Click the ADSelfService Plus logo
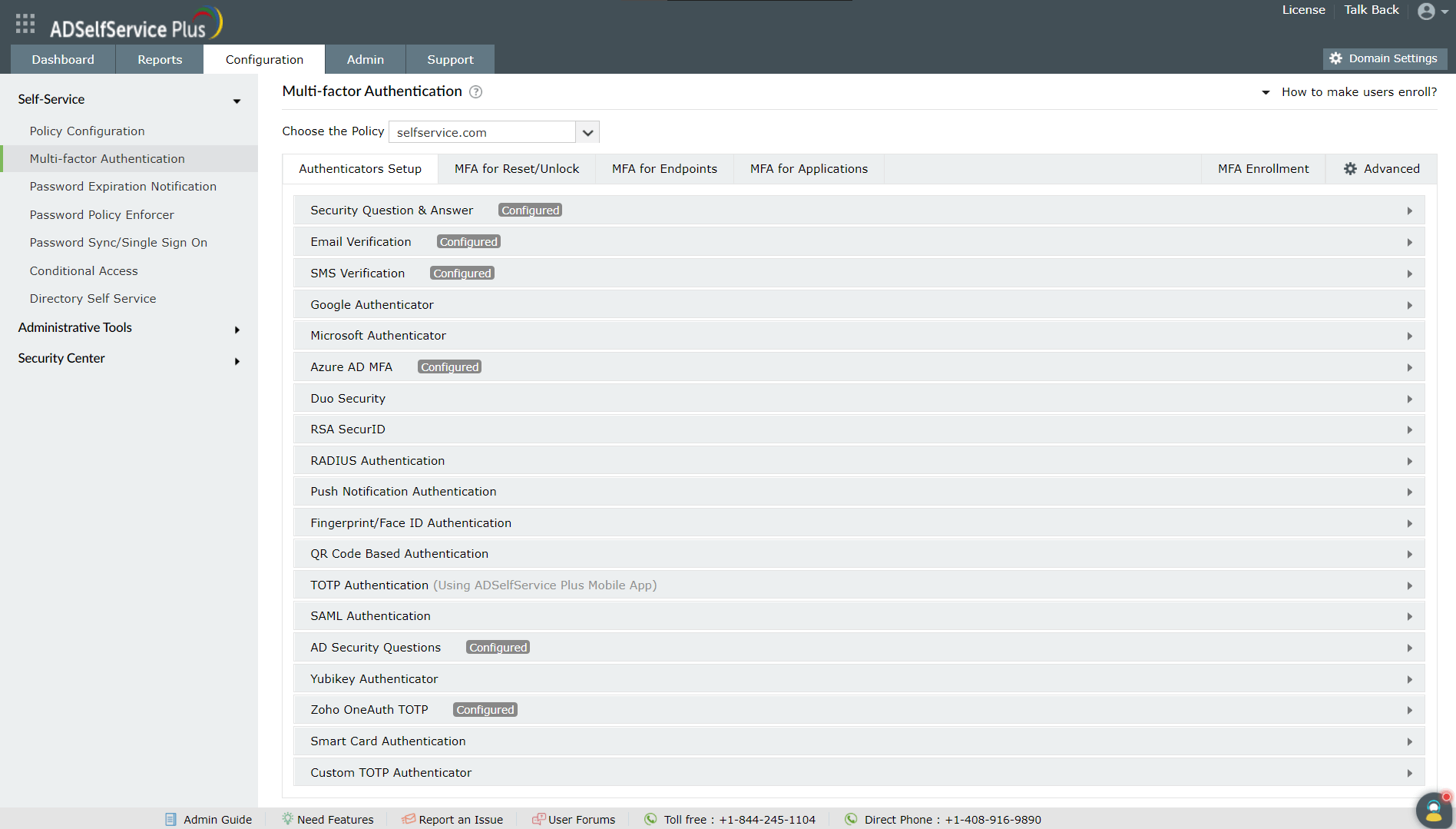1456x829 pixels. [x=136, y=24]
